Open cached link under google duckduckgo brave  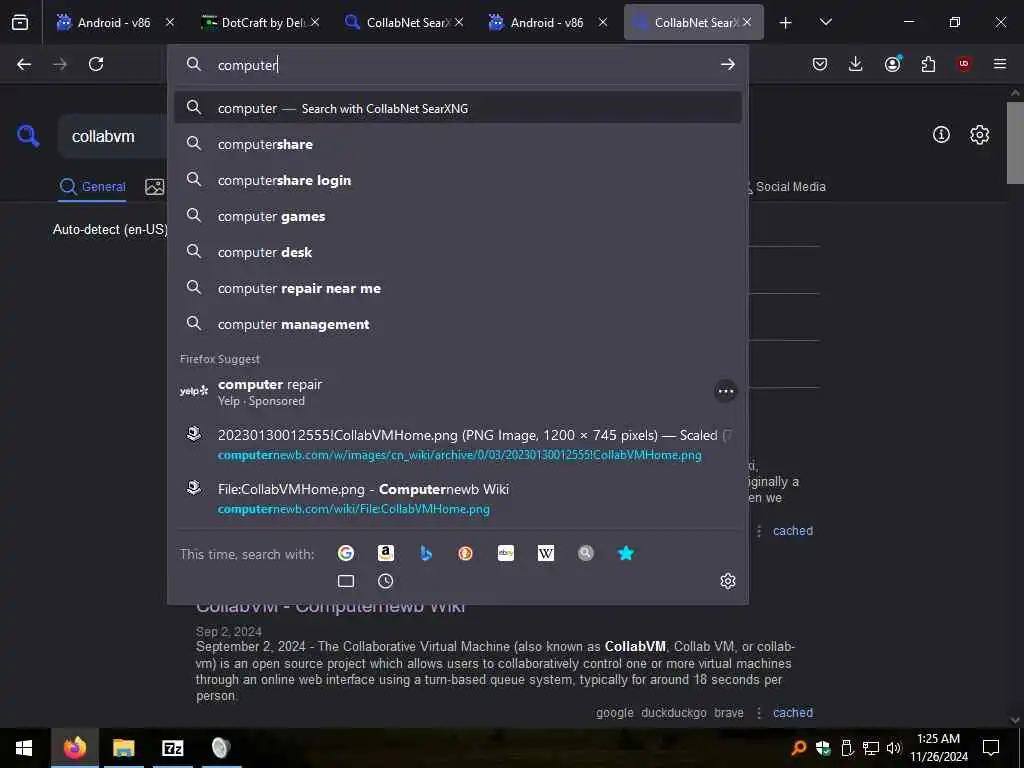(793, 712)
